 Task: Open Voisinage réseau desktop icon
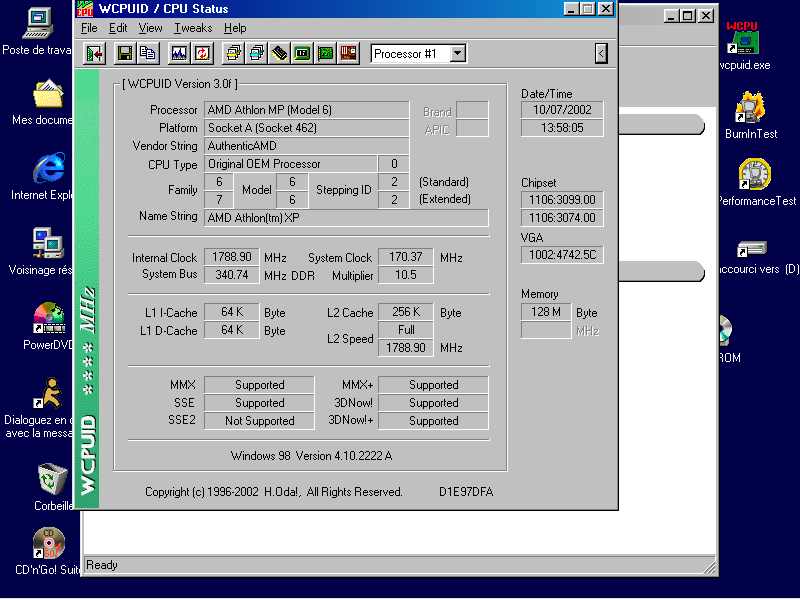coord(47,243)
